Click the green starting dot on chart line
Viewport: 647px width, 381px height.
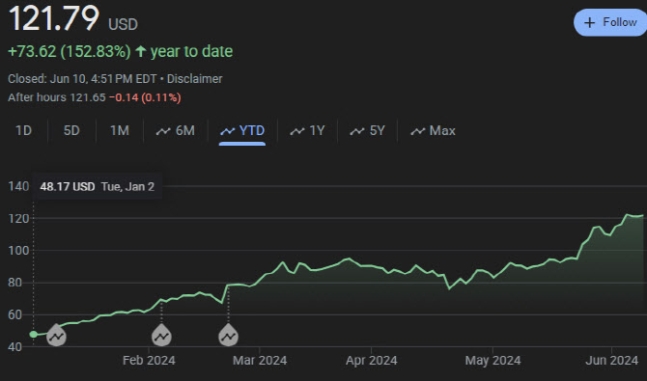33,334
